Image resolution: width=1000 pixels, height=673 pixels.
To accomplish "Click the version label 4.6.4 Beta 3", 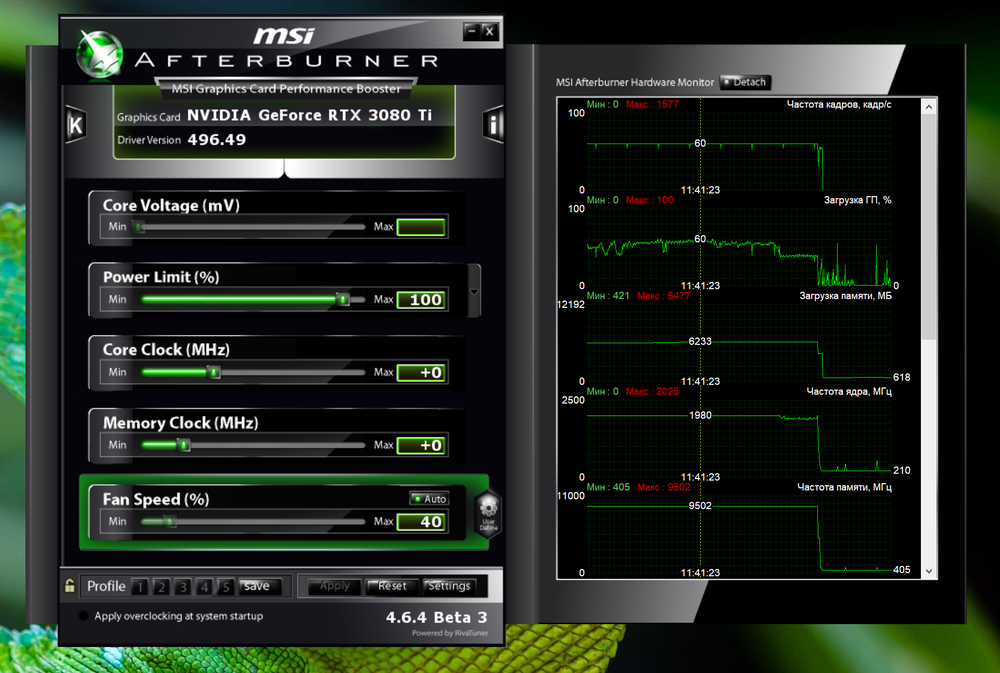I will tap(437, 618).
